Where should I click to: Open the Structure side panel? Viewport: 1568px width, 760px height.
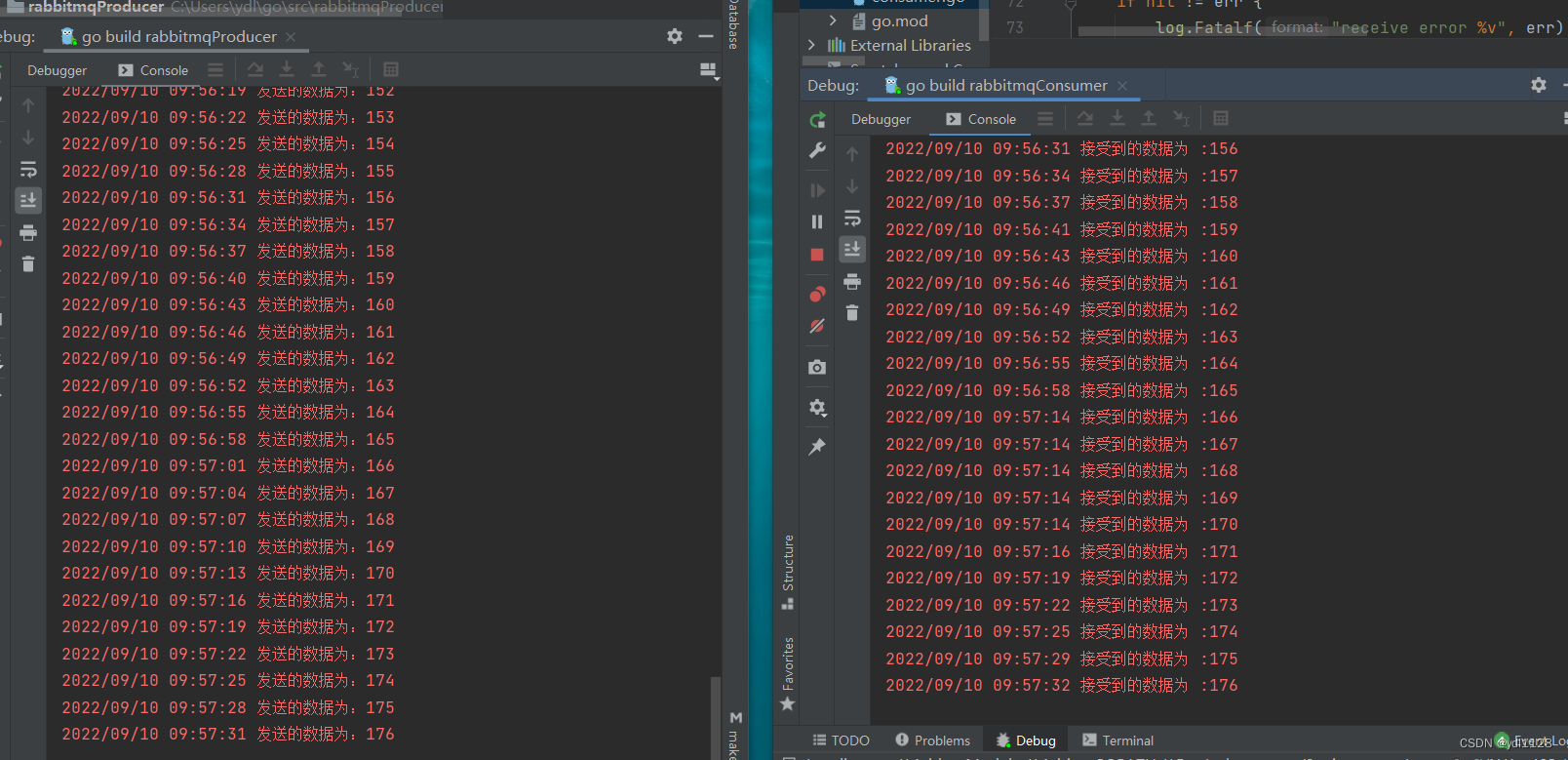pos(788,572)
